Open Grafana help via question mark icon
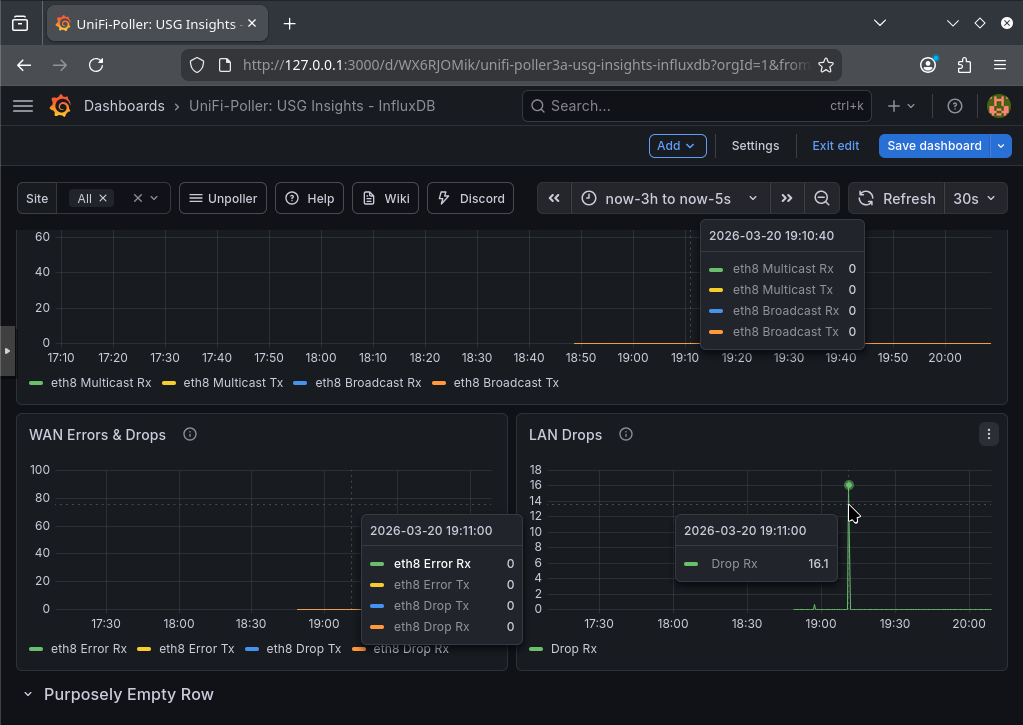 [954, 105]
